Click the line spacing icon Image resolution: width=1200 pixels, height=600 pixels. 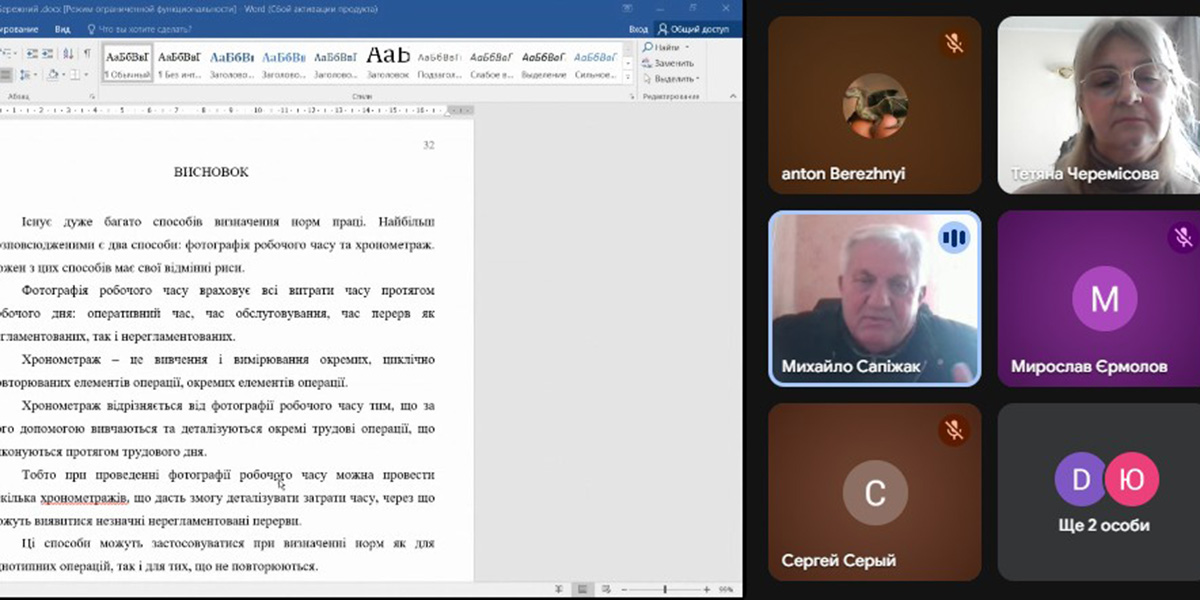(x=24, y=75)
